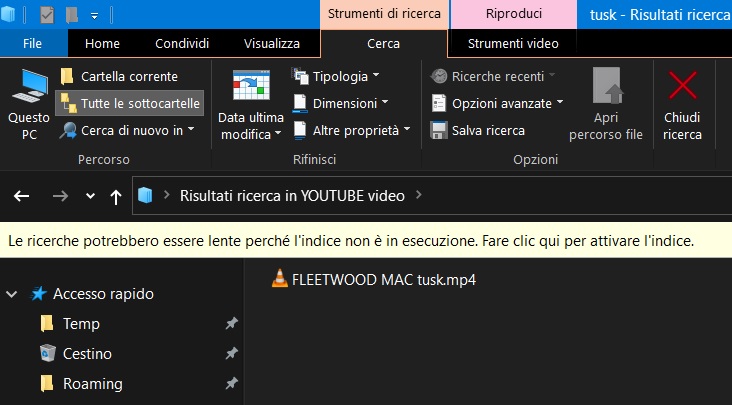Select Accesso rapido in navigation pane
Image resolution: width=732 pixels, height=405 pixels.
click(103, 294)
